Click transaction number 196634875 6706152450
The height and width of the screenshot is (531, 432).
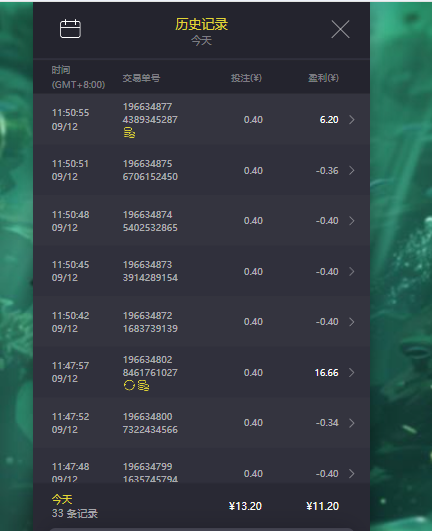(150, 170)
